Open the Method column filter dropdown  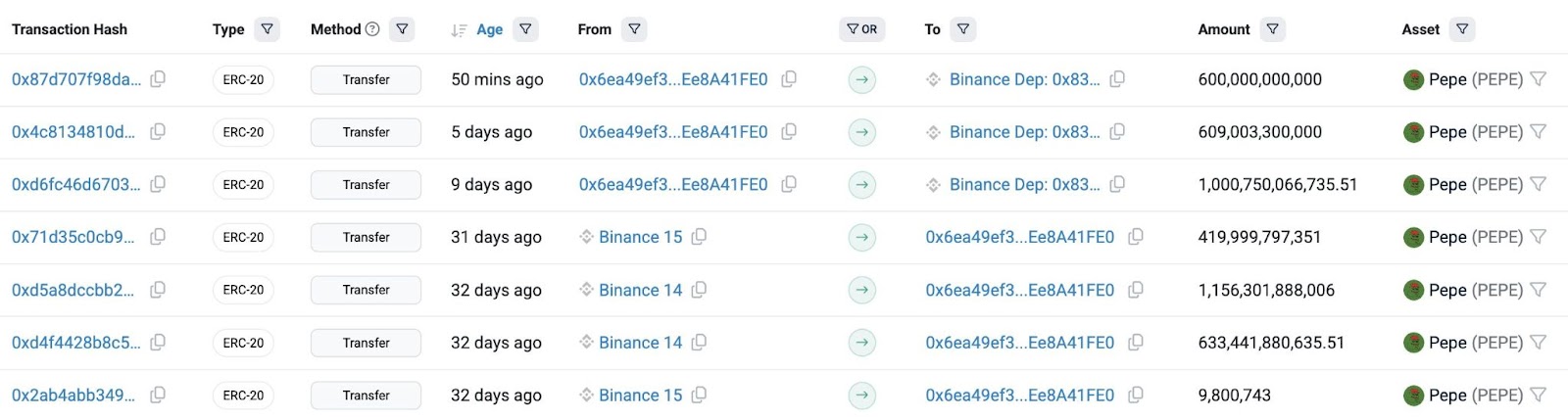point(402,29)
